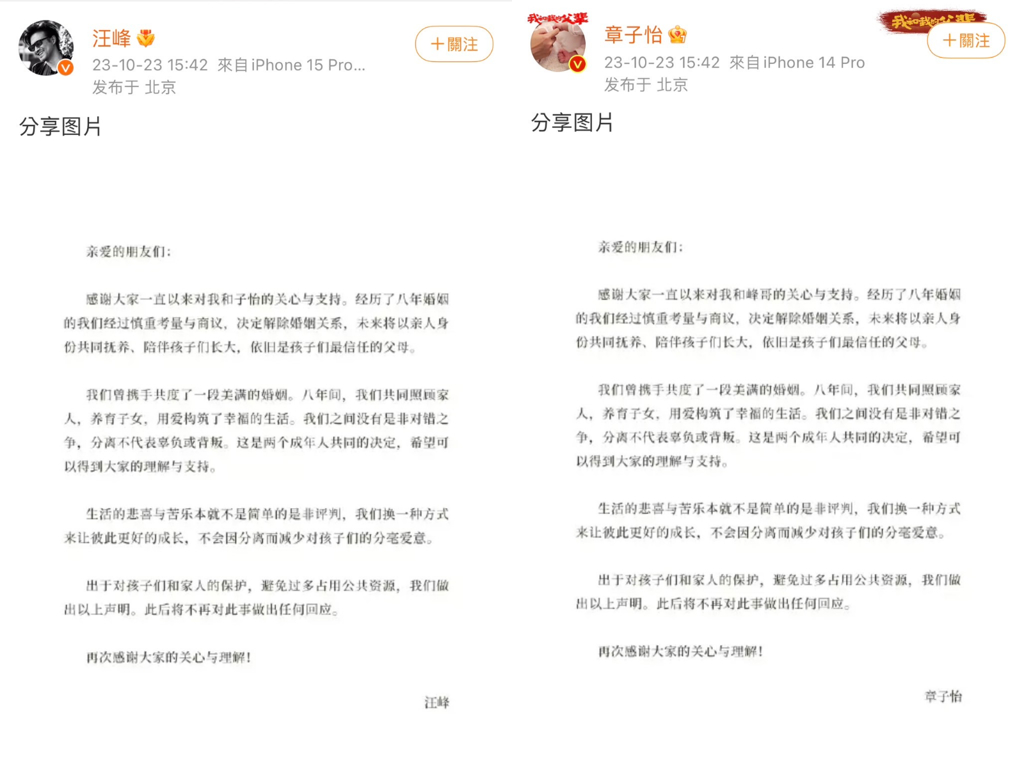Follow 汪峰 with the +關注 button
1024x768 pixels.
454,44
